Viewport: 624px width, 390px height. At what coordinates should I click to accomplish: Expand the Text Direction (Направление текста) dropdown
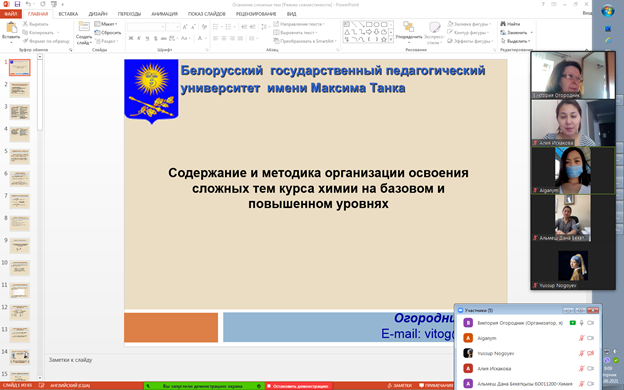click(299, 24)
